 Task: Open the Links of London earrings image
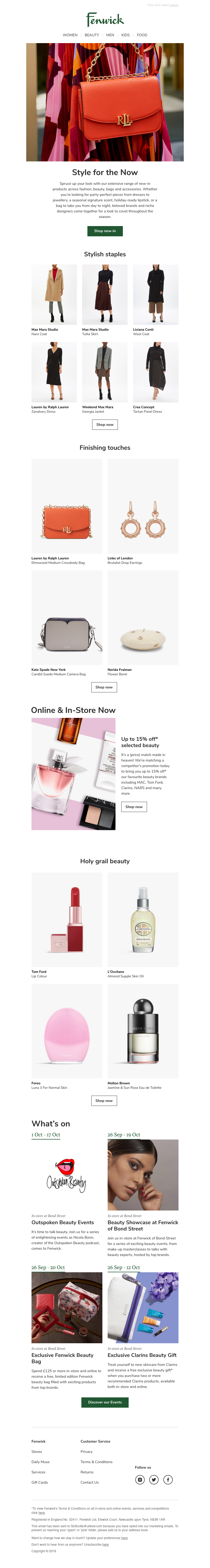pos(143,506)
